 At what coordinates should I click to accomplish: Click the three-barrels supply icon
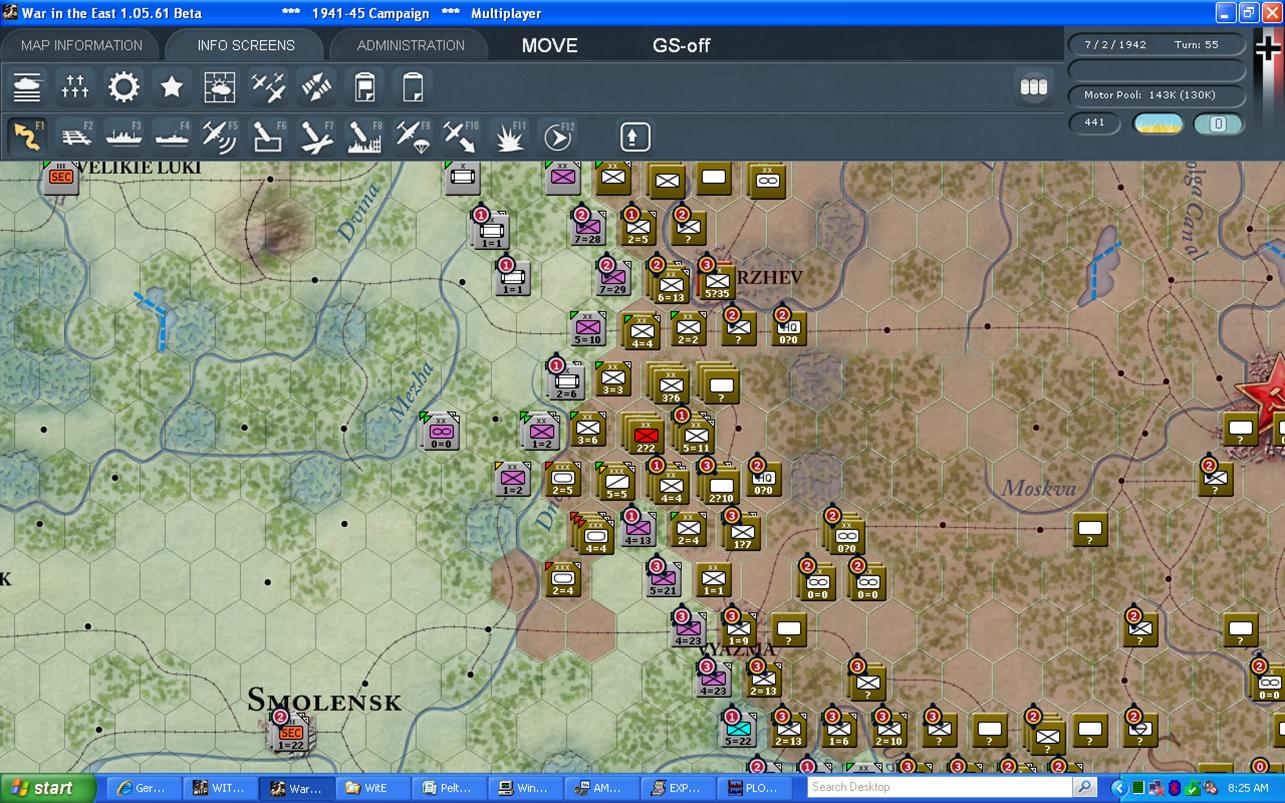(1033, 87)
